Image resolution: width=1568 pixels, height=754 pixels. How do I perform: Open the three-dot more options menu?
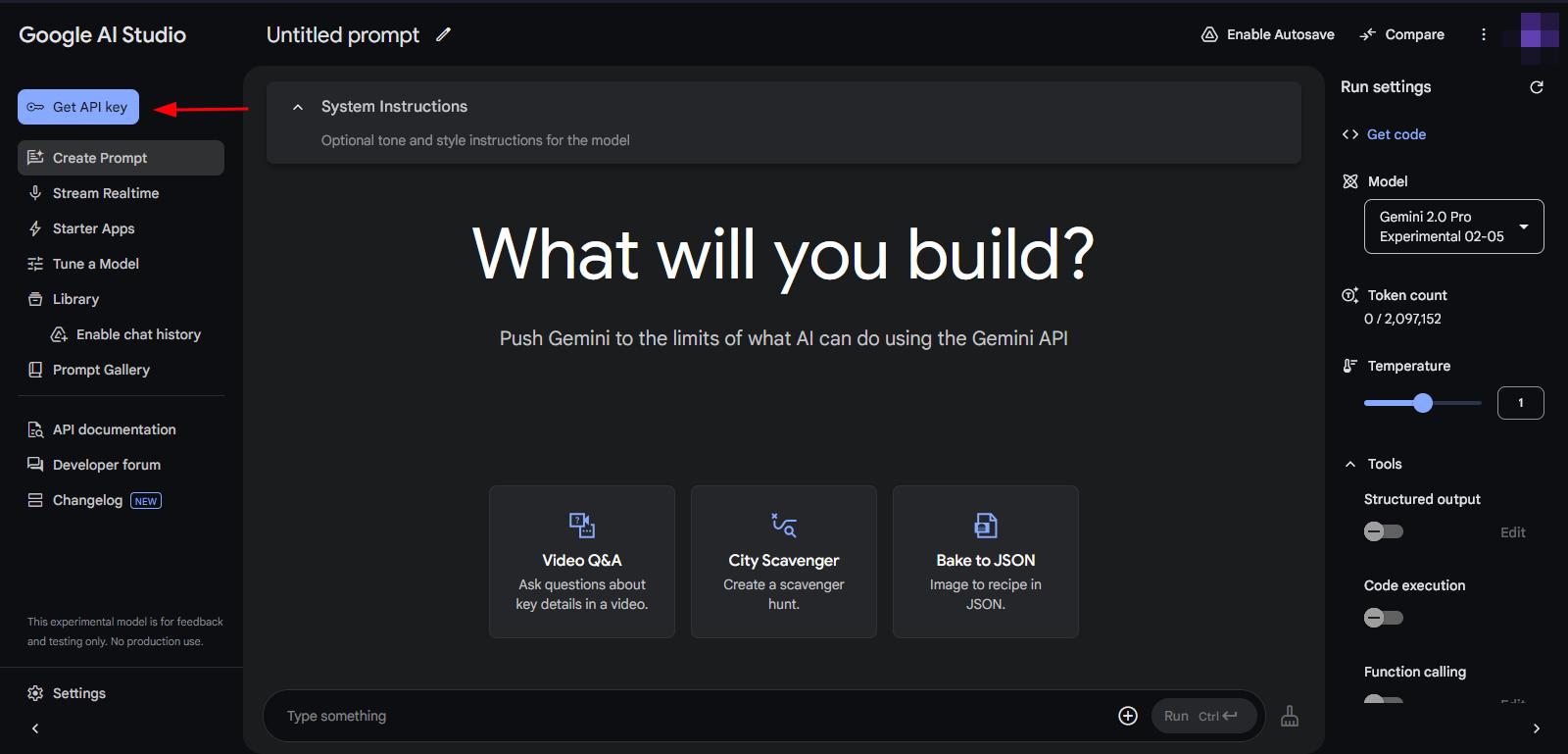[x=1484, y=34]
